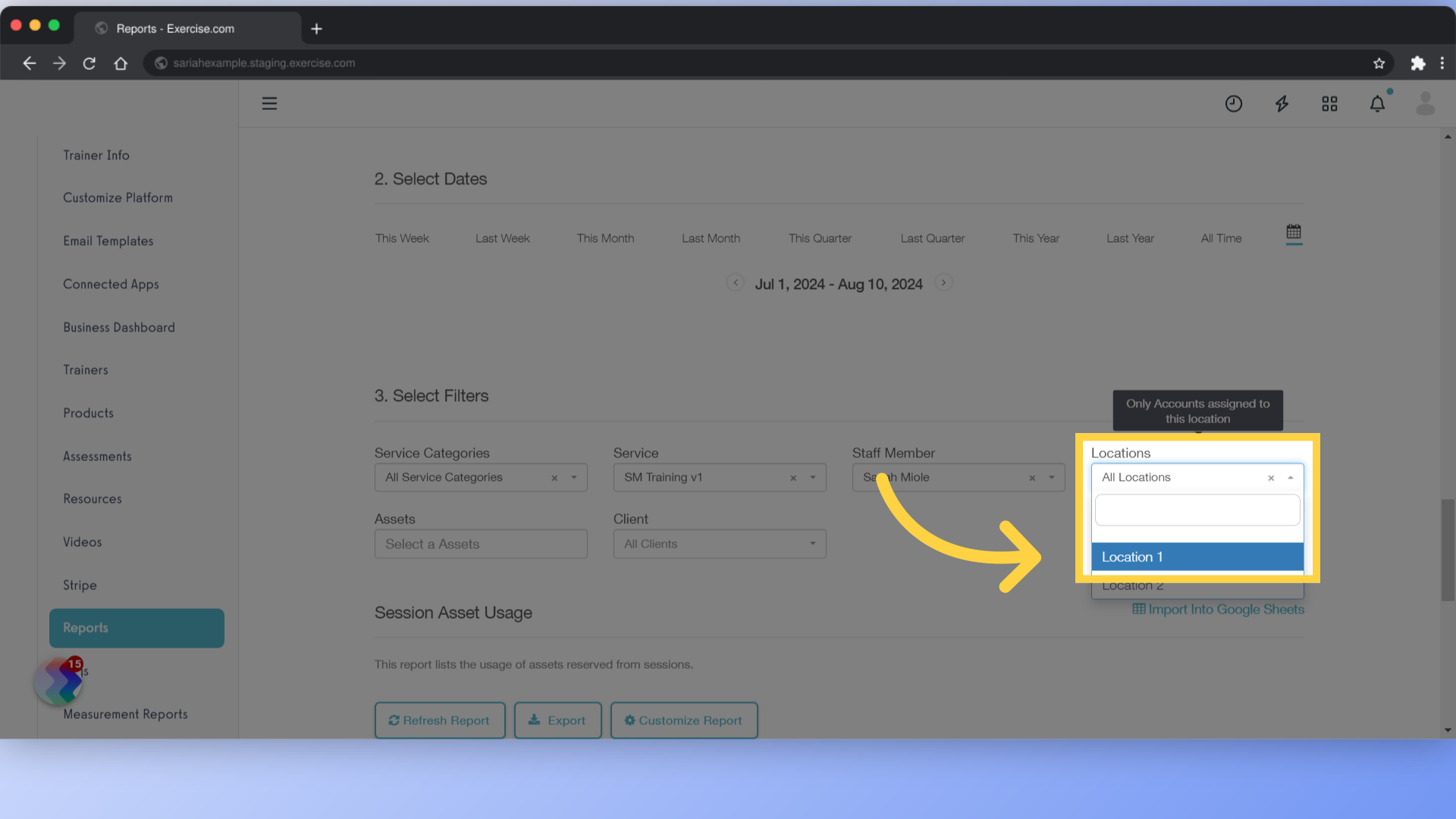Open the hamburger menu icon
Screen dimensions: 1456x819
coord(269,104)
